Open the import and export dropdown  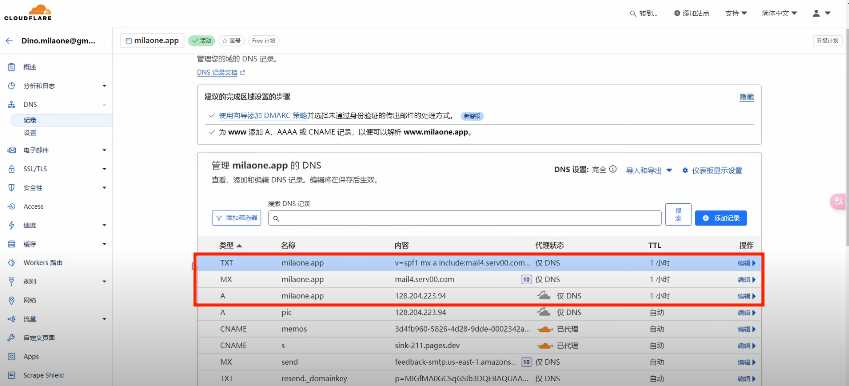(649, 170)
